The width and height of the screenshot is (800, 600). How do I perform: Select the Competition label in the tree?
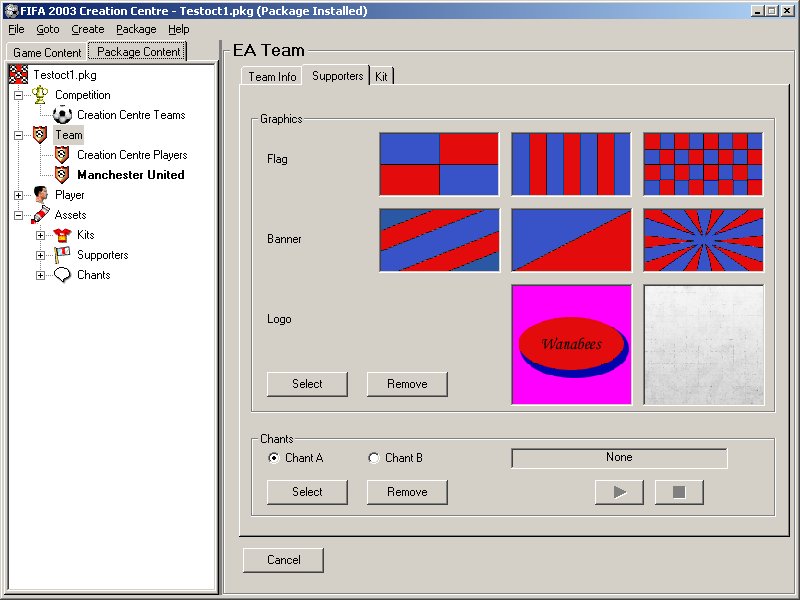(83, 95)
